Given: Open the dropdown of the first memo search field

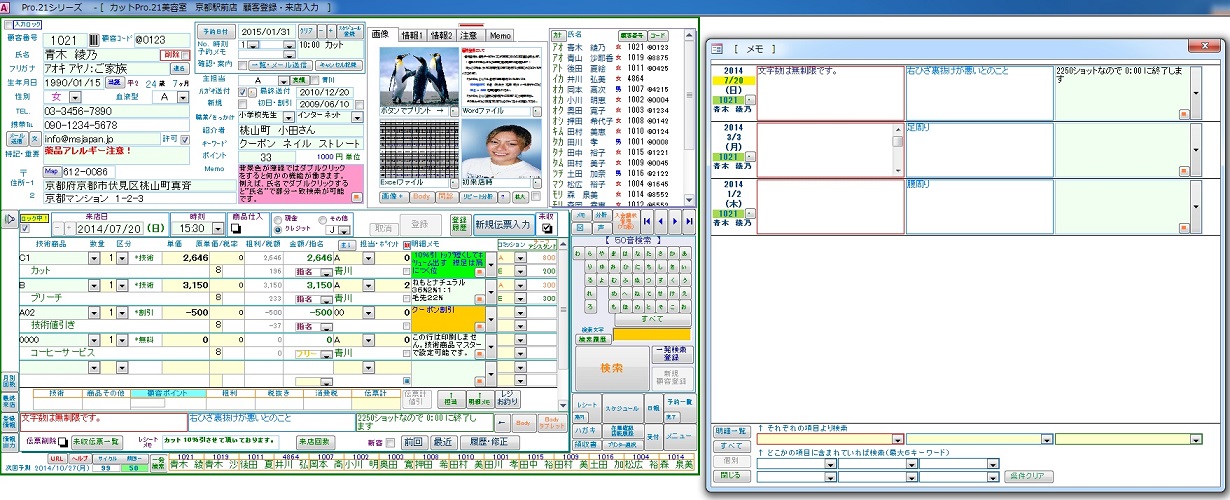Looking at the screenshot, I should point(899,439).
